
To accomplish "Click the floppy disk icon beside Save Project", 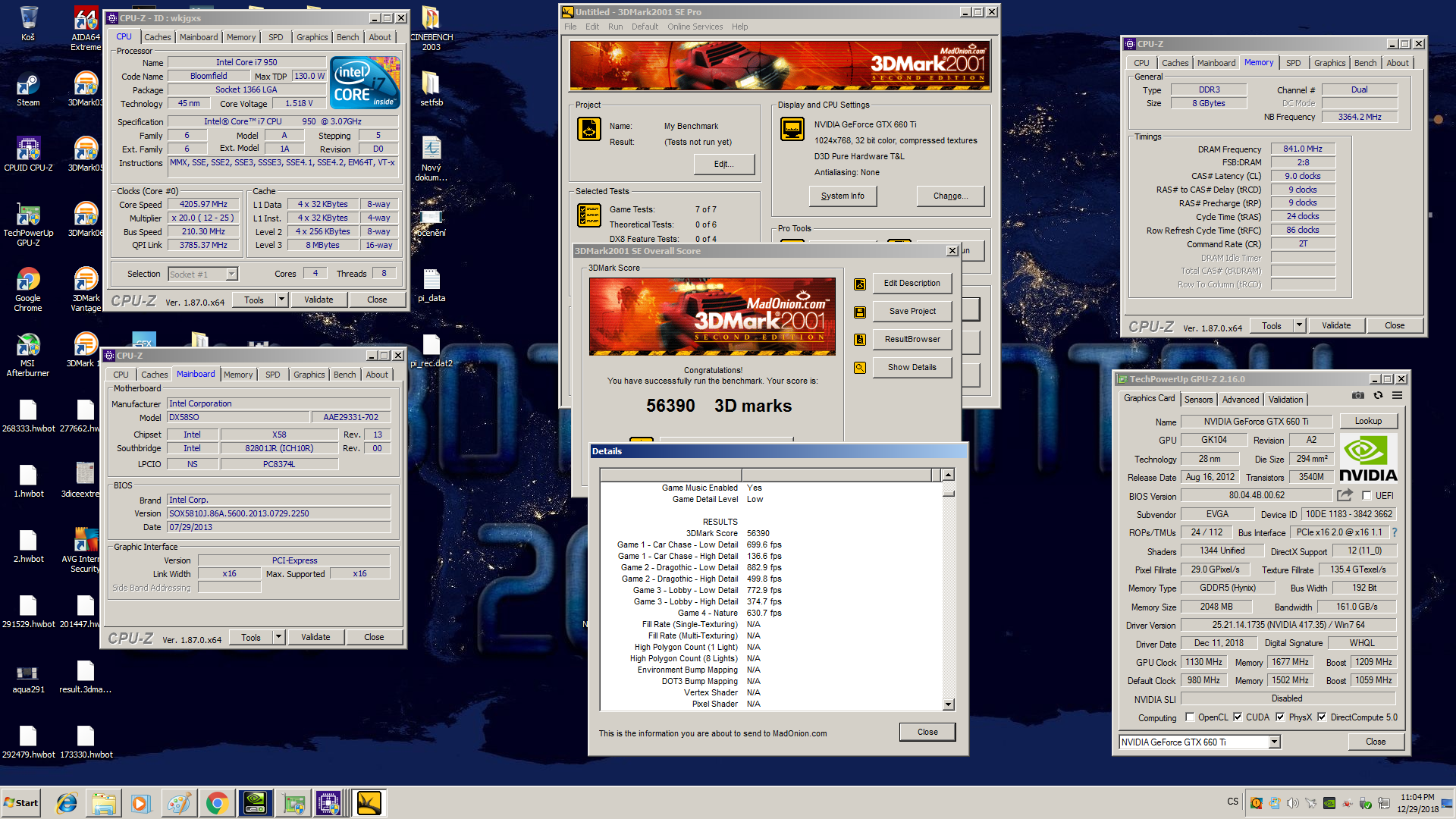I will click(859, 312).
